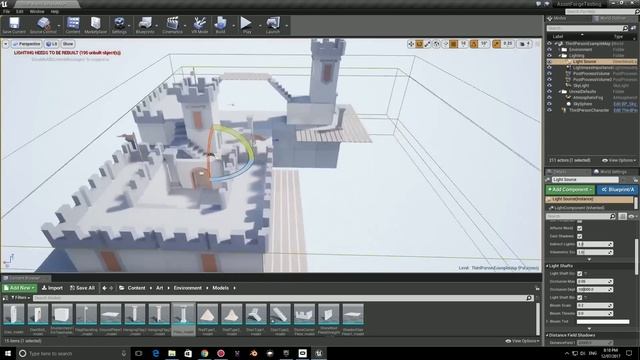Viewport: 640px width, 360px height.
Task: Select the translate gizmo tool in viewport
Action: tap(411, 44)
